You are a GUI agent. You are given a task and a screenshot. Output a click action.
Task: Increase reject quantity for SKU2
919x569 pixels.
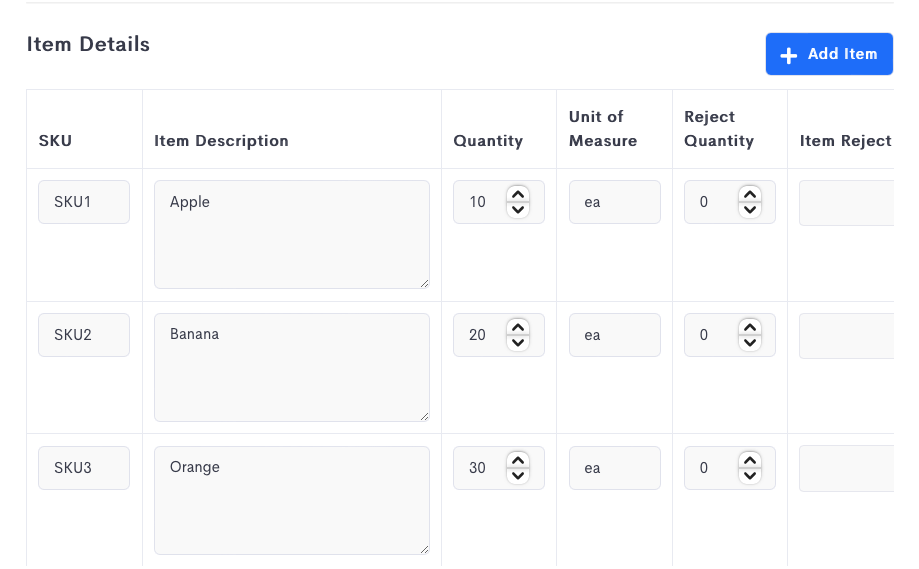750,328
